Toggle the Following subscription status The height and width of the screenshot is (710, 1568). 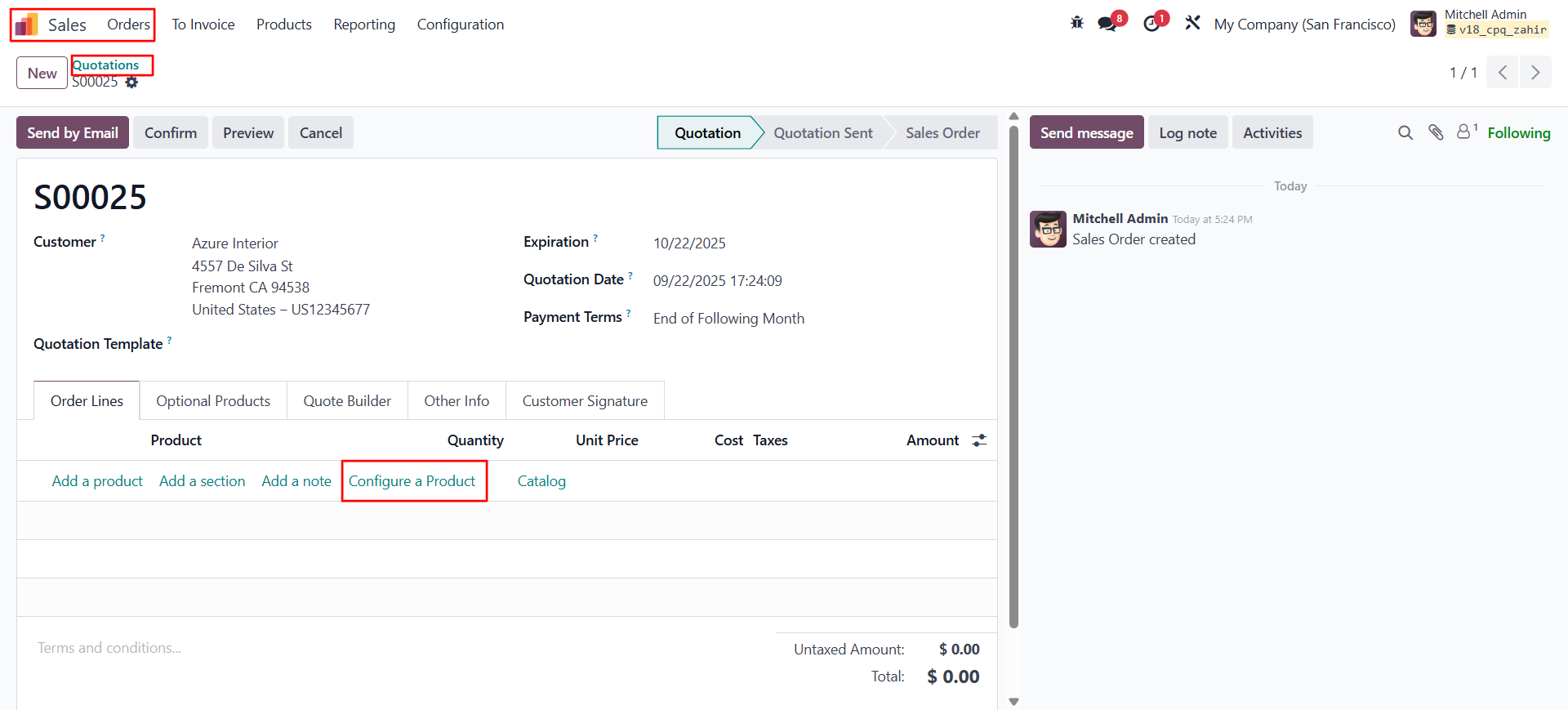click(x=1518, y=133)
